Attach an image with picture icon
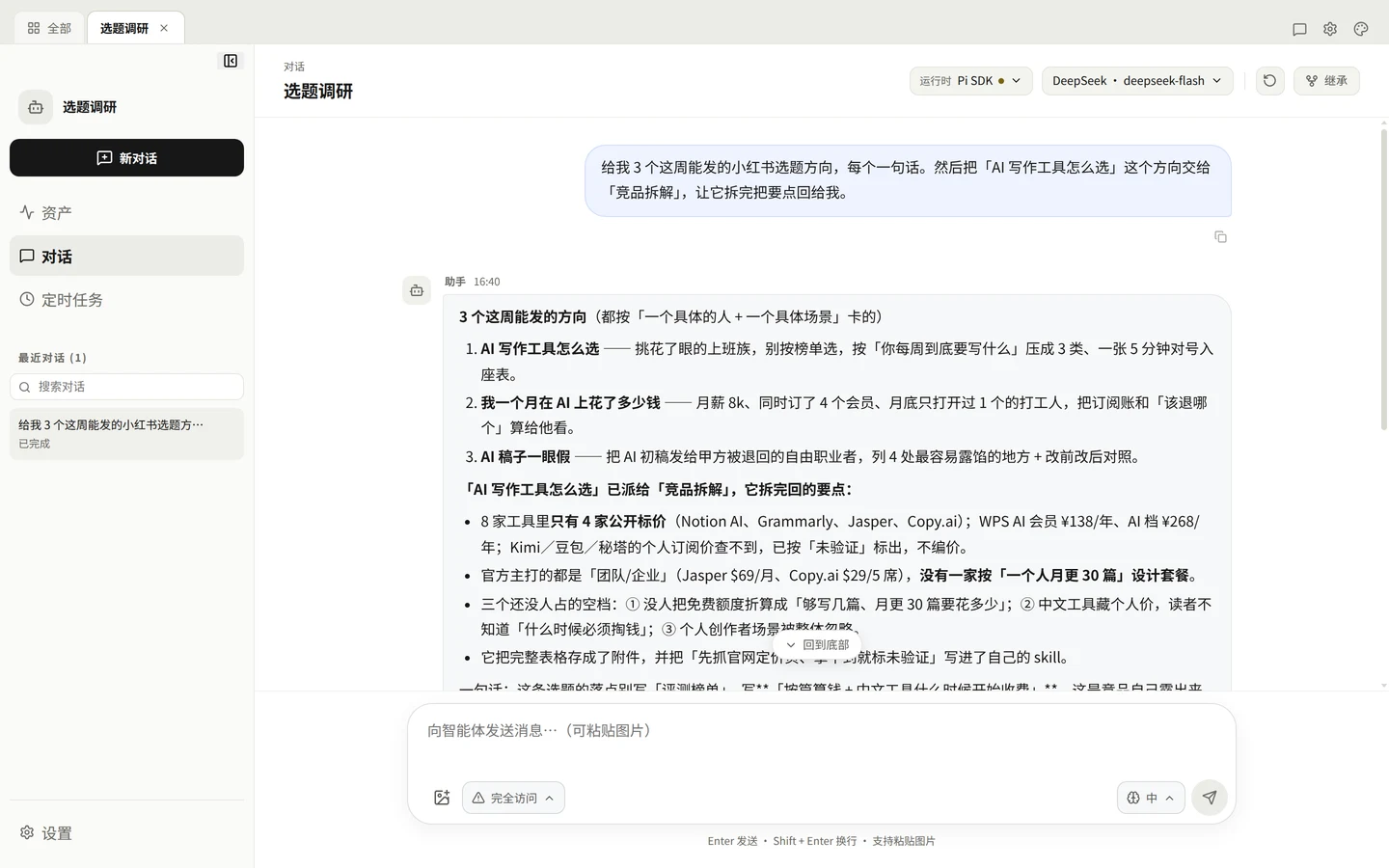 (x=442, y=798)
